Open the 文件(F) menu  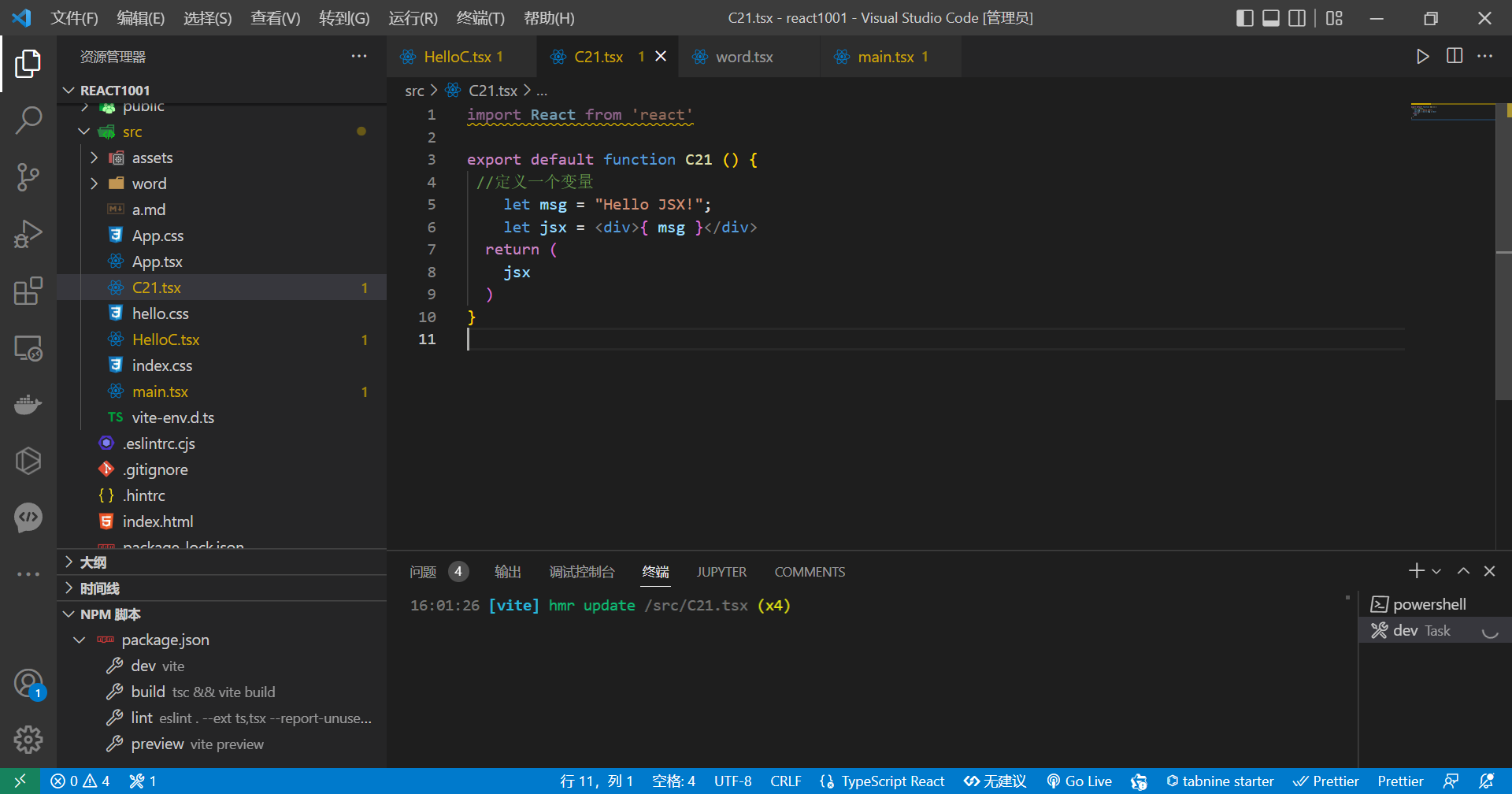point(74,18)
